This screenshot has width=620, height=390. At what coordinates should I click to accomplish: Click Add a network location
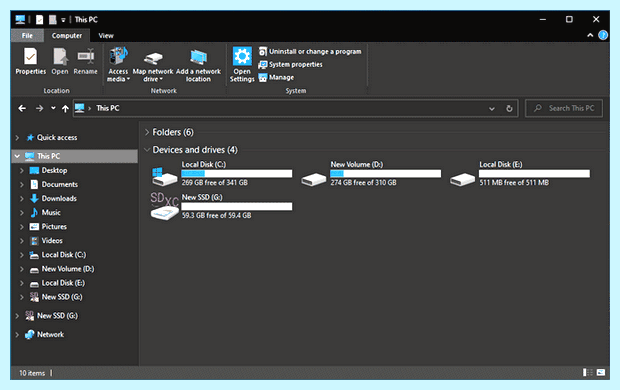tap(198, 64)
